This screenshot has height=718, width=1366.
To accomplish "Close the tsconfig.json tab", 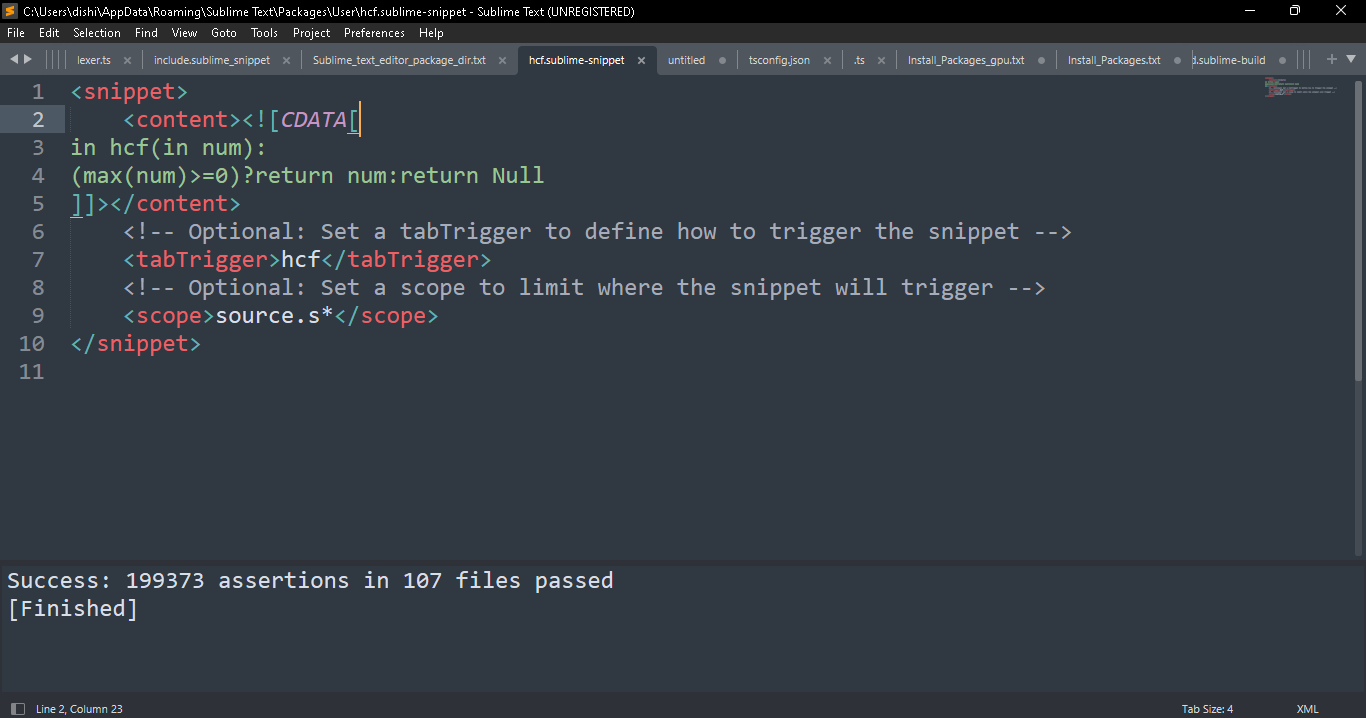I will point(827,60).
